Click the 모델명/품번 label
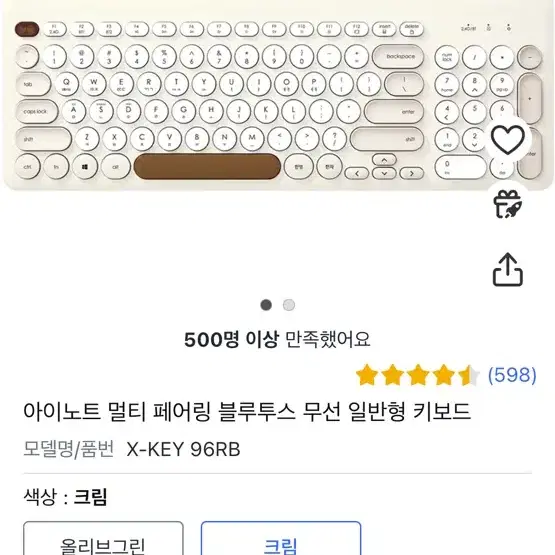 pyautogui.click(x=69, y=450)
